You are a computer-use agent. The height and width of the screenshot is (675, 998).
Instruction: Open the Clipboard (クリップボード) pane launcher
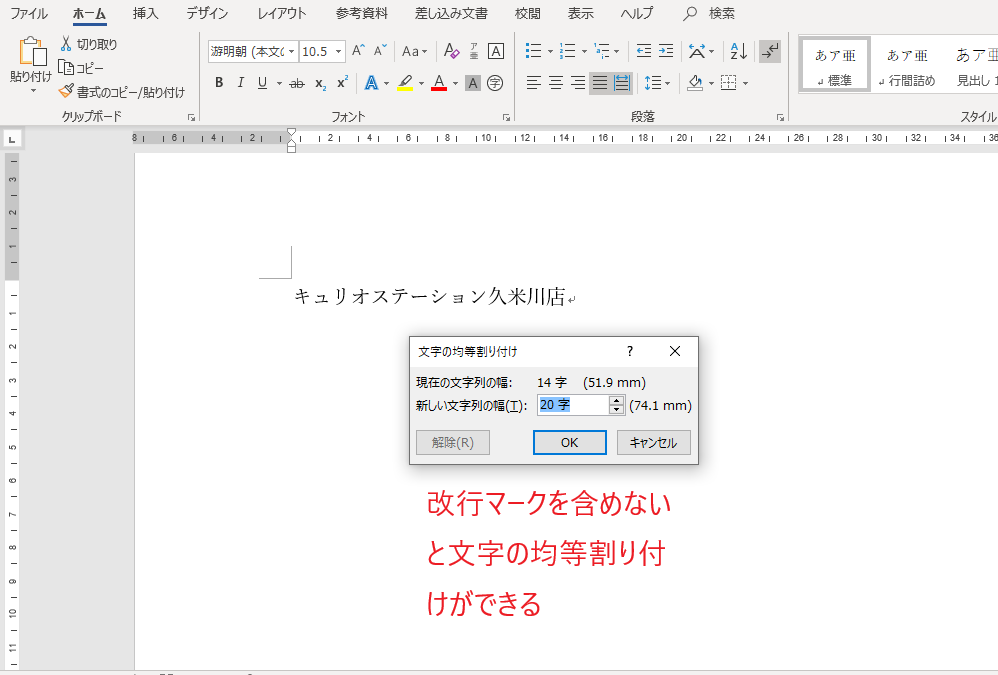(x=191, y=118)
